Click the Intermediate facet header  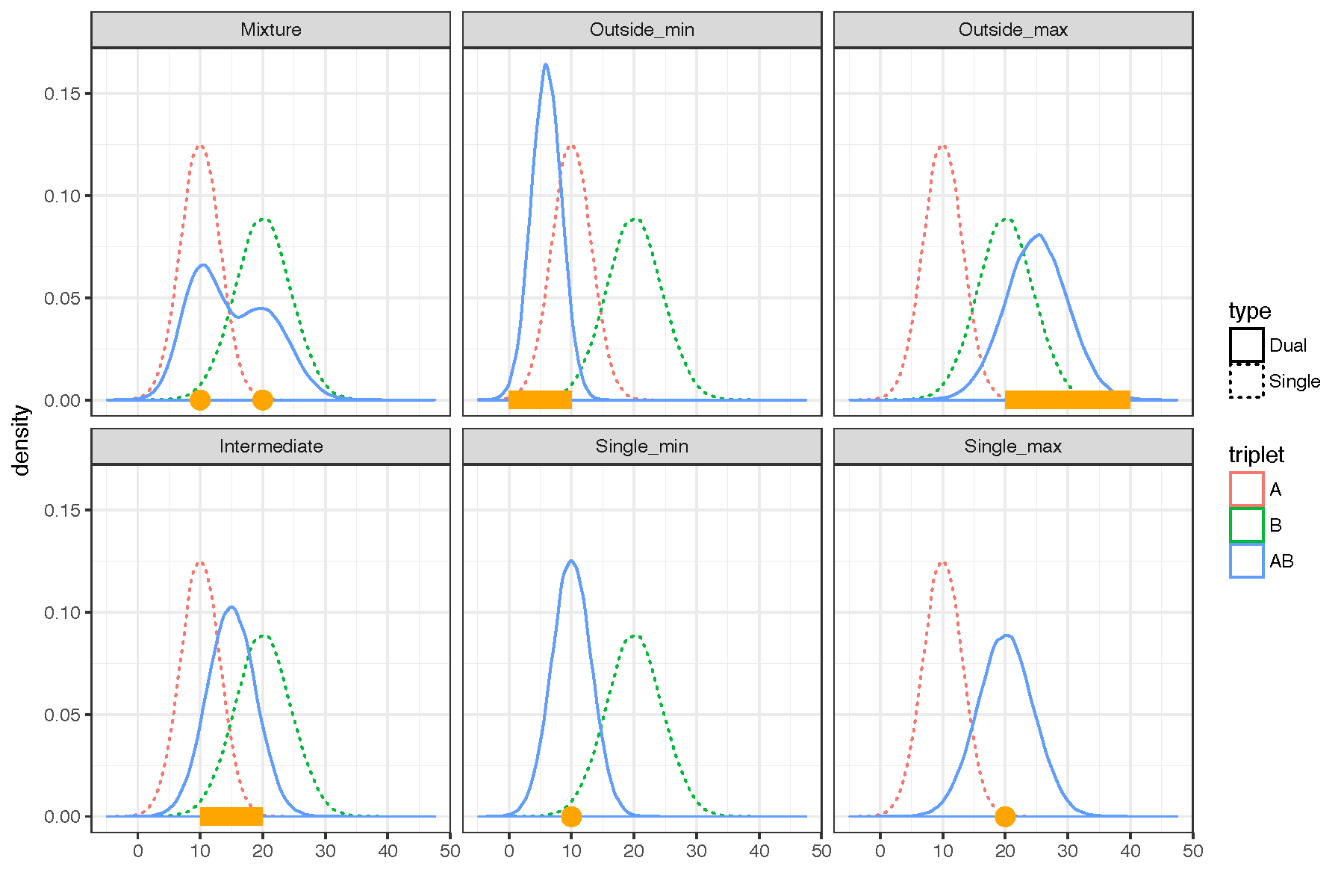click(270, 447)
